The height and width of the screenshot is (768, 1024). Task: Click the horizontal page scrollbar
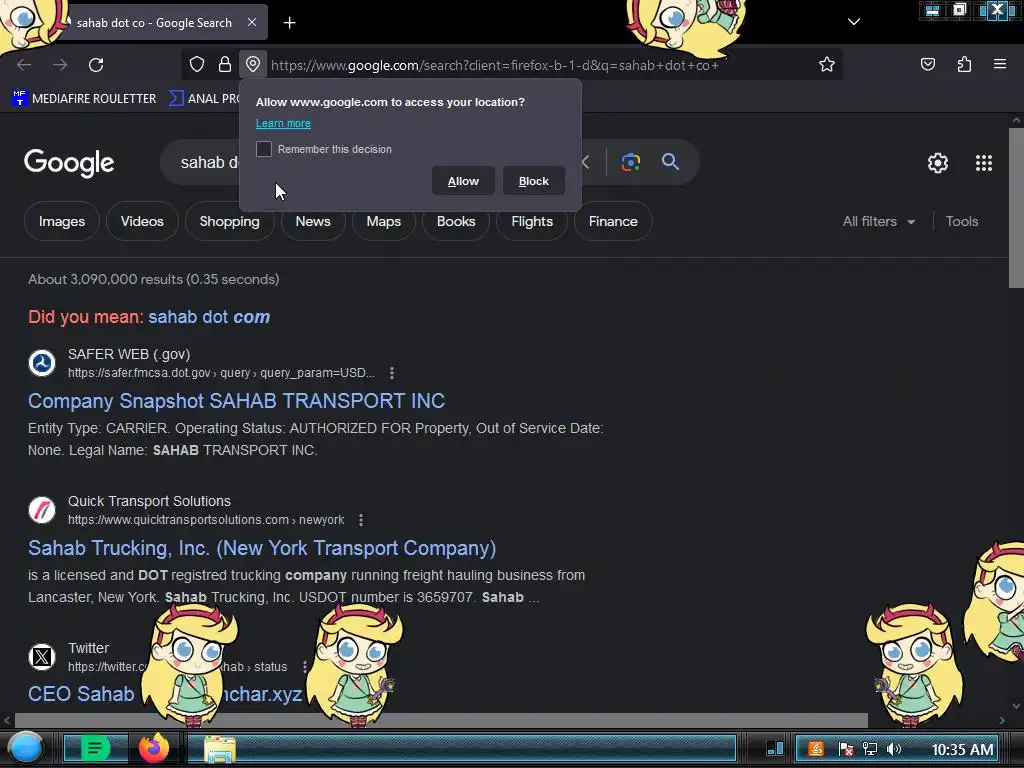pos(441,720)
